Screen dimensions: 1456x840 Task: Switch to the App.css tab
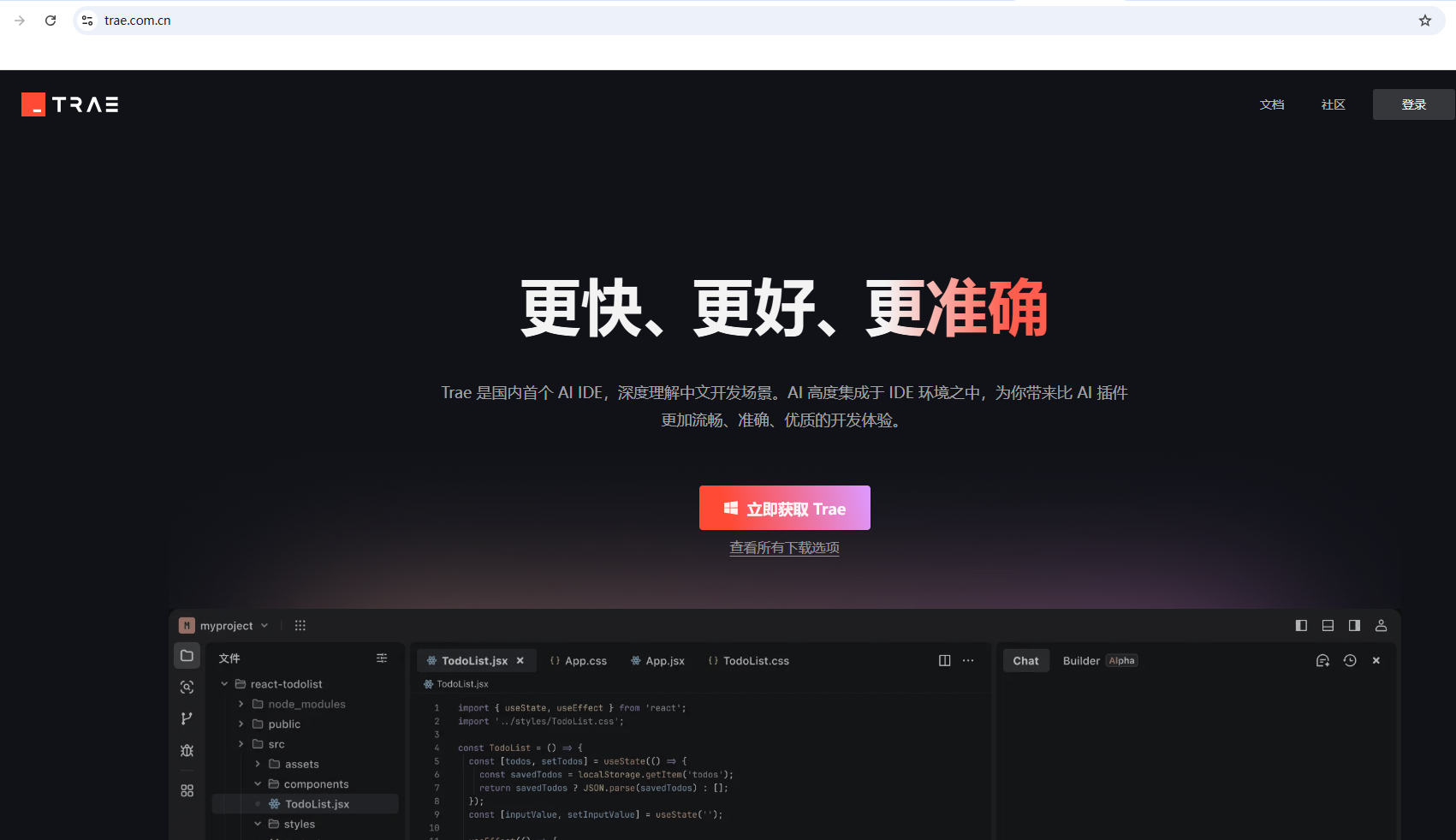click(579, 661)
